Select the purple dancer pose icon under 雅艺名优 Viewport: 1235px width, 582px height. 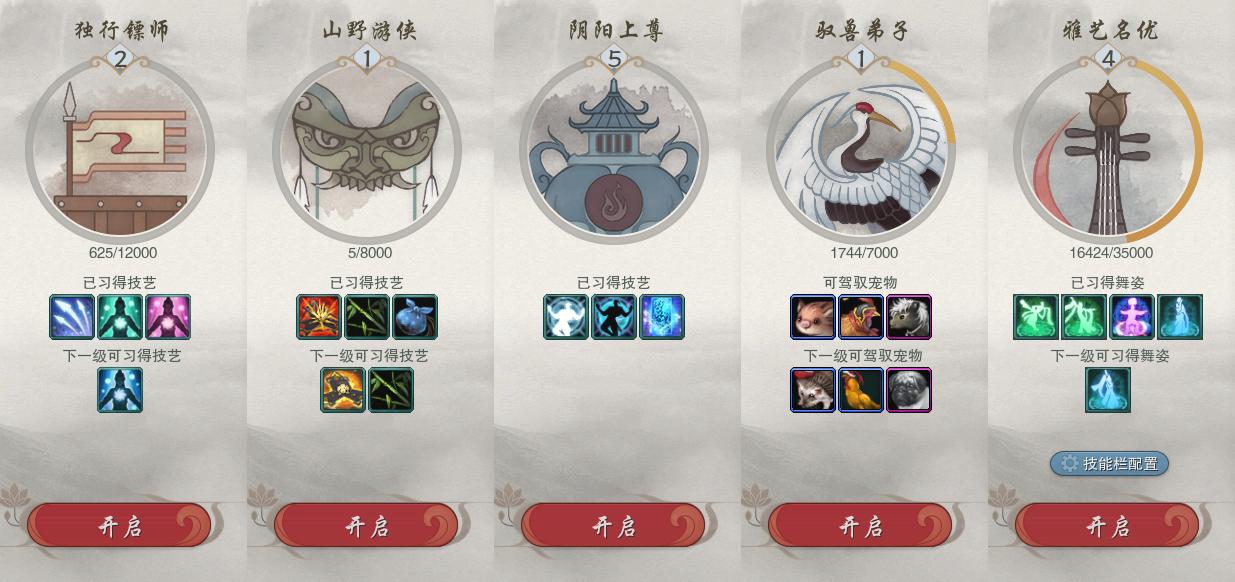point(1132,317)
